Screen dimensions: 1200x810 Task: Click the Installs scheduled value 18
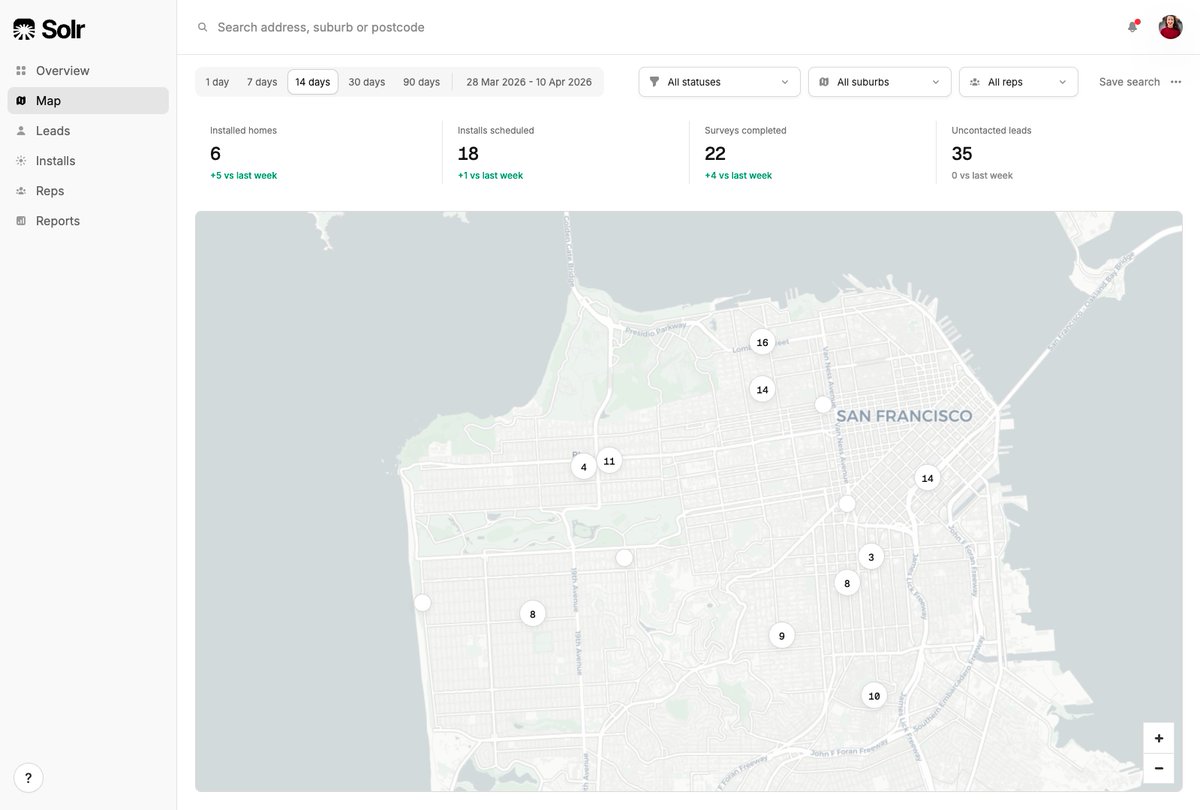468,153
